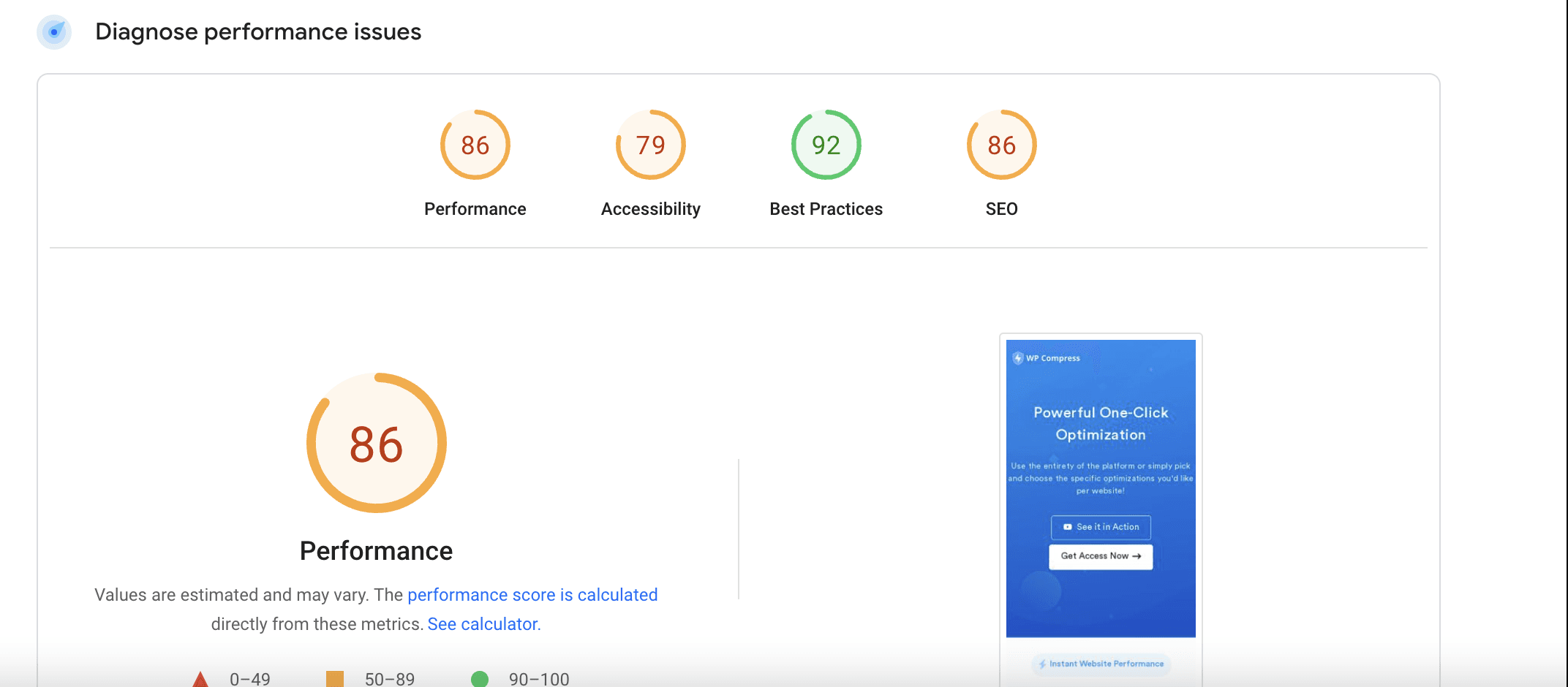Screen dimensions: 1568x687
Task: Click the orange square 50–89 legend icon
Action: point(335,679)
